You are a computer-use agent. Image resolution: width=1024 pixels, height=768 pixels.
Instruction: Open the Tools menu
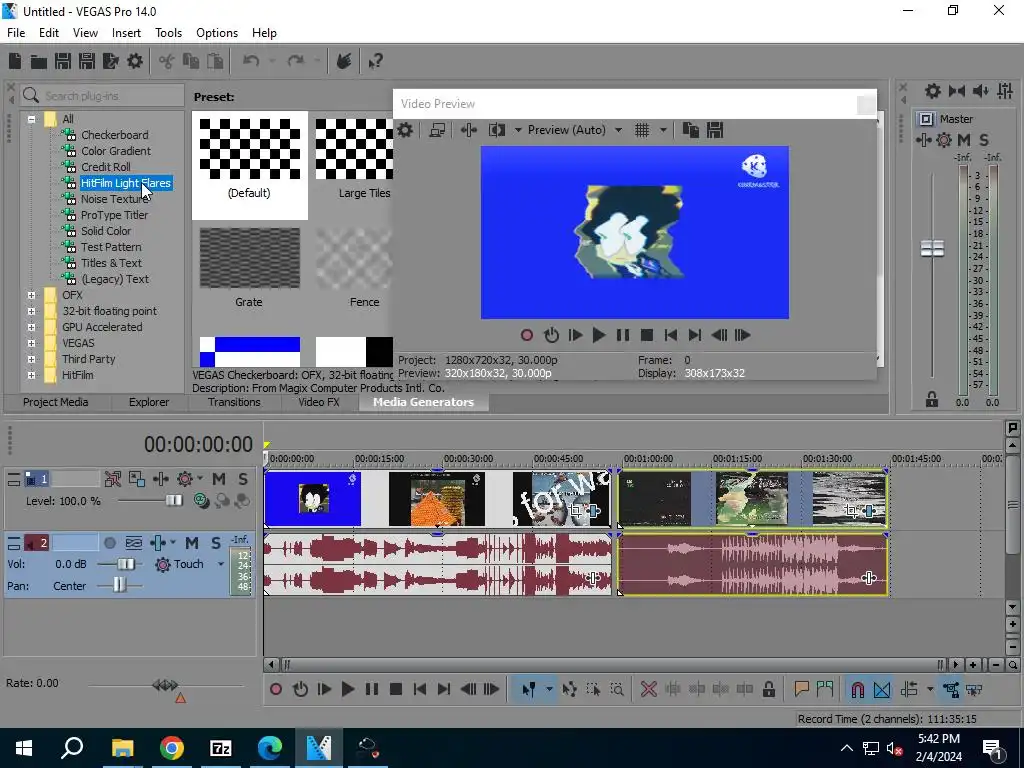168,33
